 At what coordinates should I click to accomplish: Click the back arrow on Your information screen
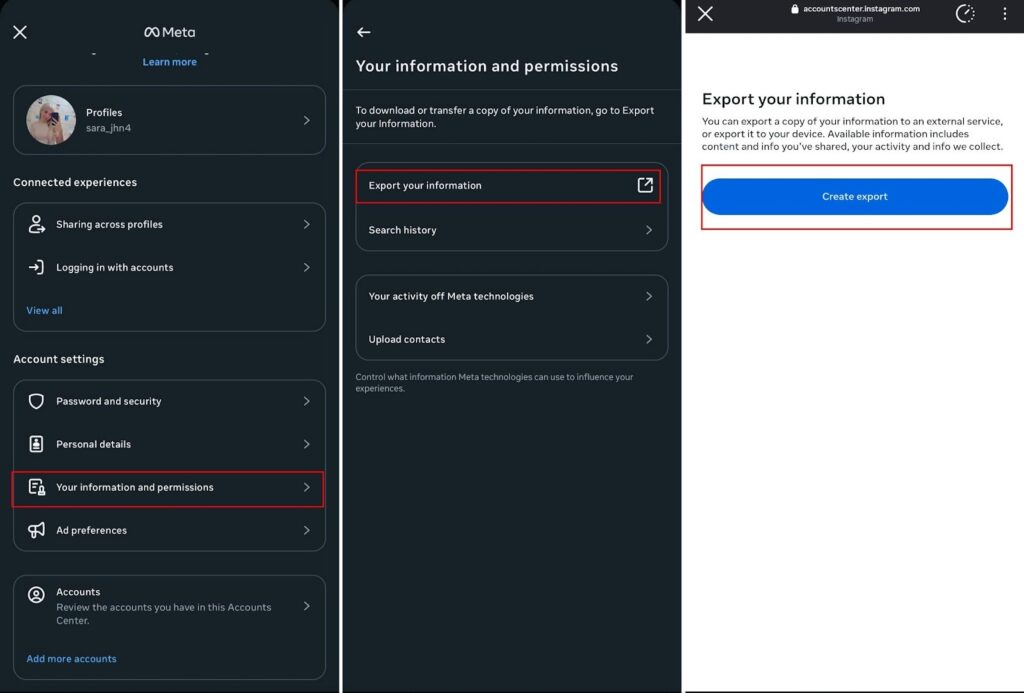pos(364,31)
